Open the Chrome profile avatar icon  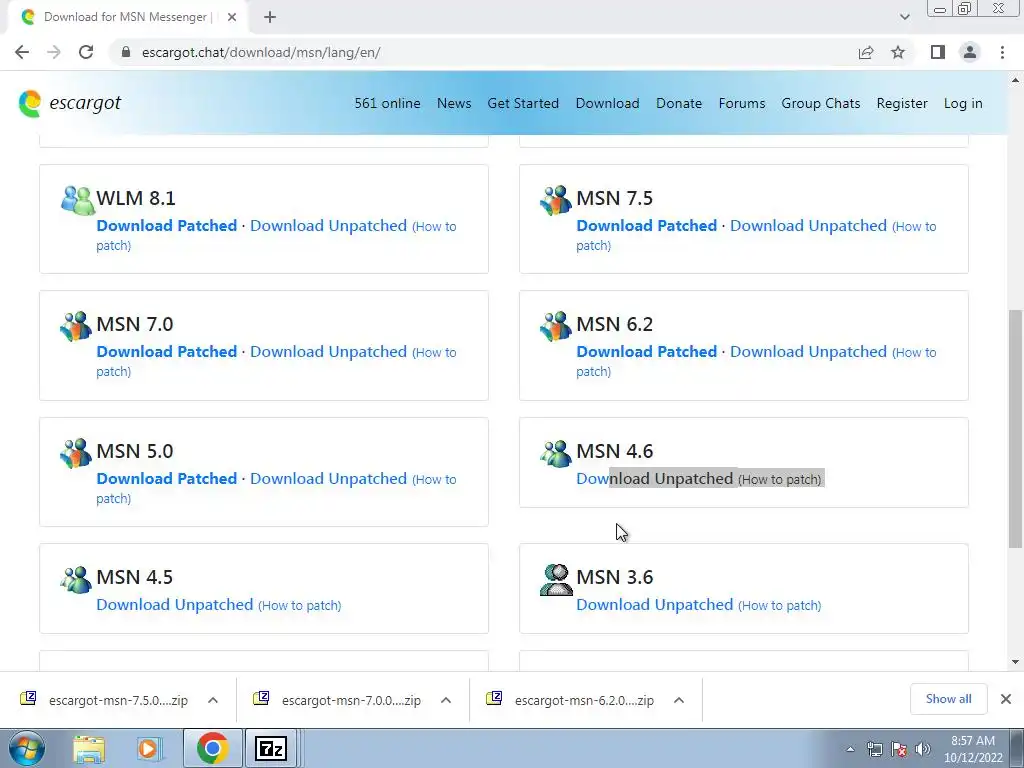[970, 52]
